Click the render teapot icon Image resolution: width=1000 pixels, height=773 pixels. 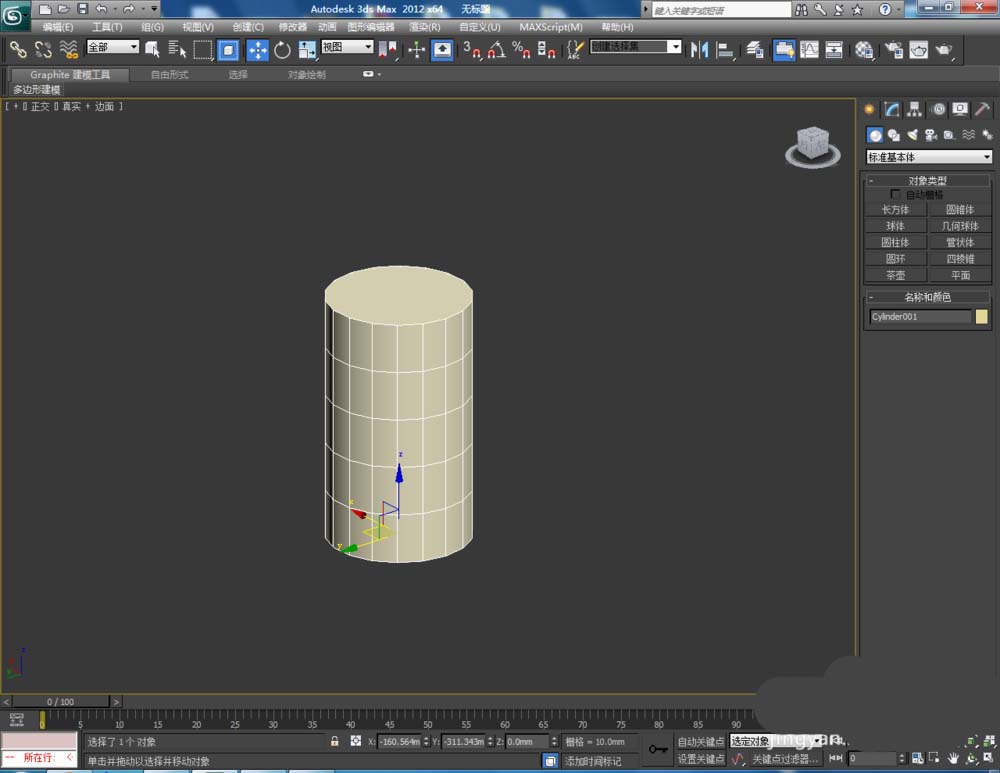(x=944, y=50)
